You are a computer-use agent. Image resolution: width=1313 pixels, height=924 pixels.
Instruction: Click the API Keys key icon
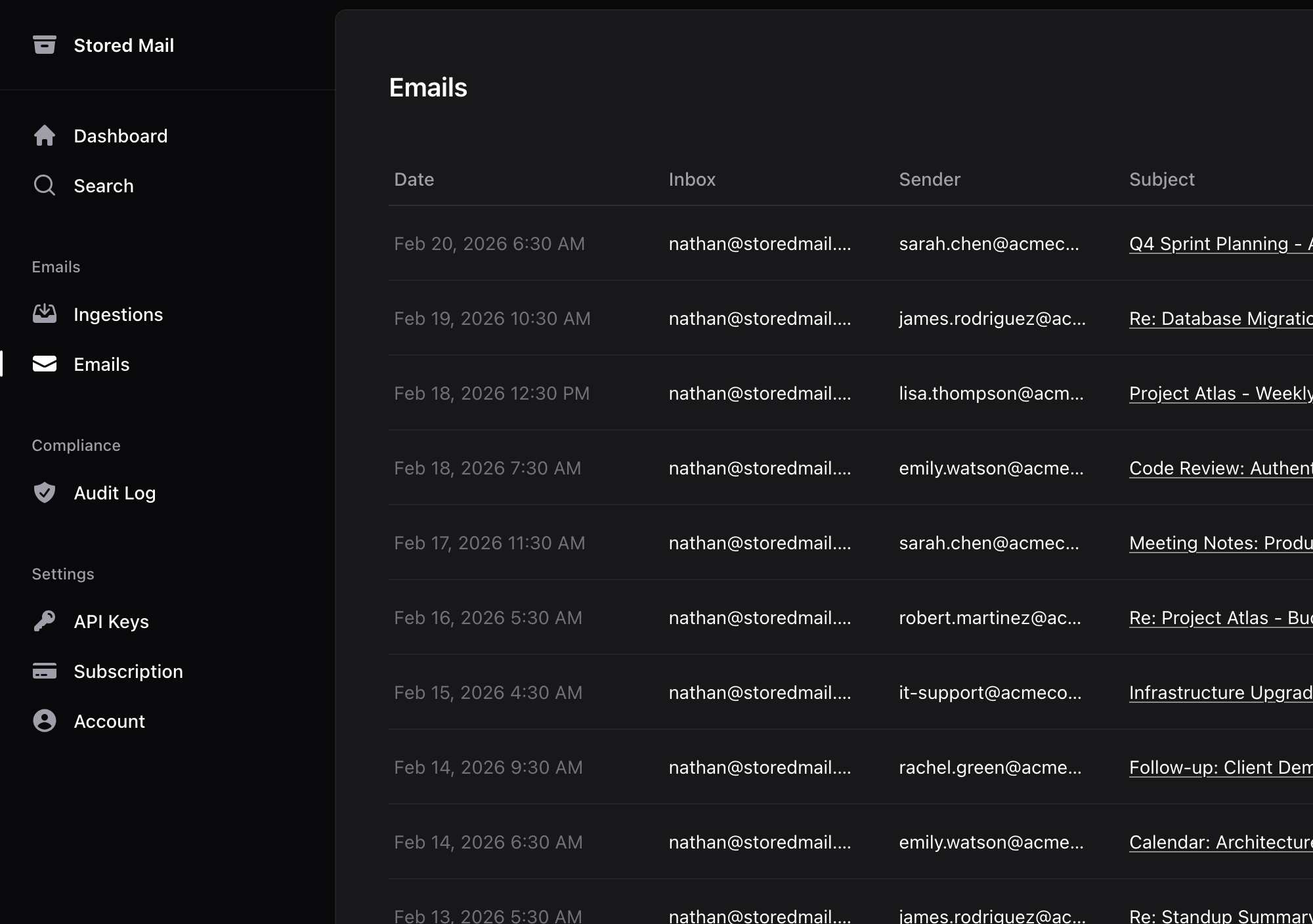(44, 621)
